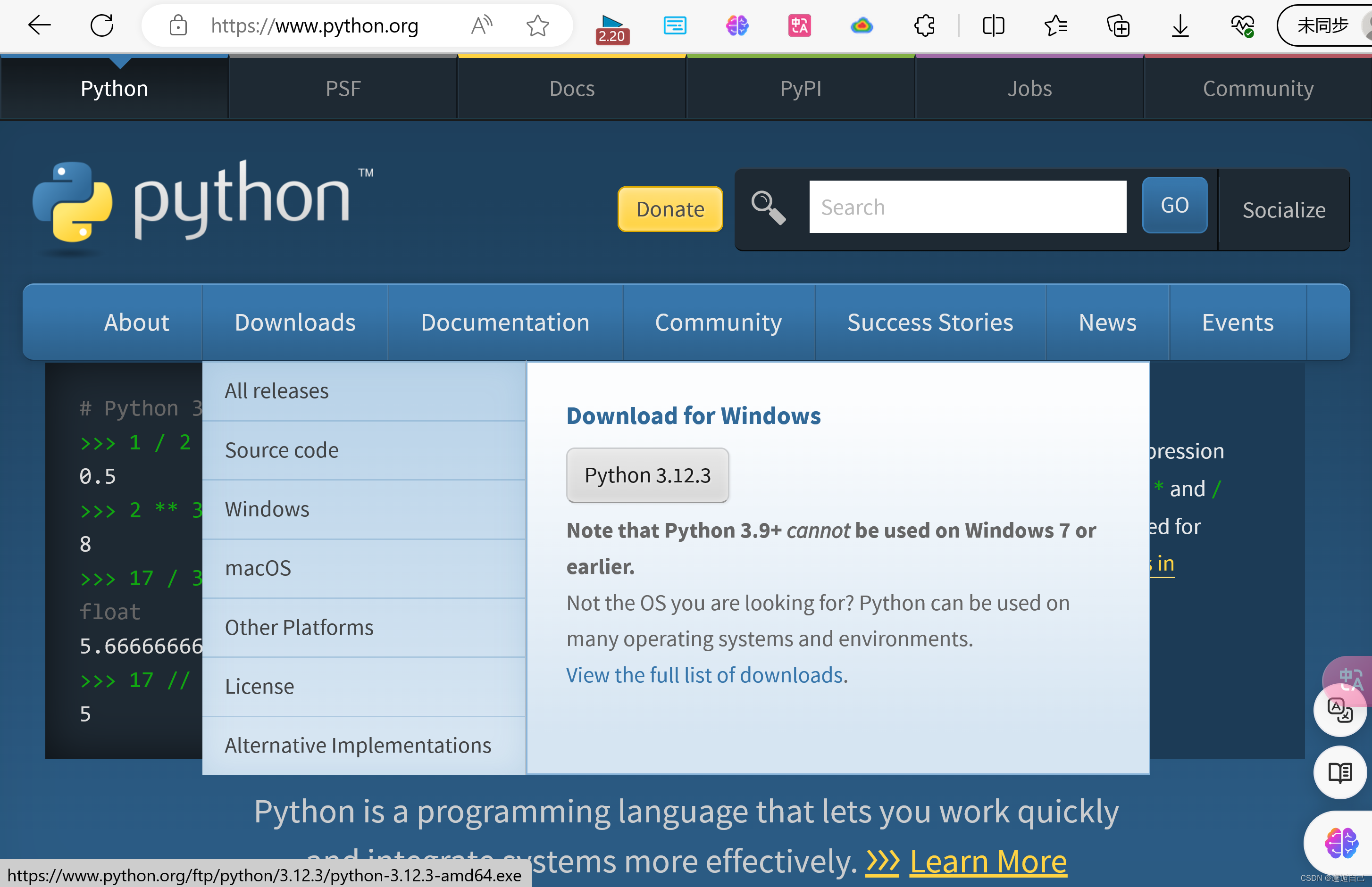This screenshot has width=1372, height=887.
Task: Switch to the PyPI top tab
Action: point(800,89)
